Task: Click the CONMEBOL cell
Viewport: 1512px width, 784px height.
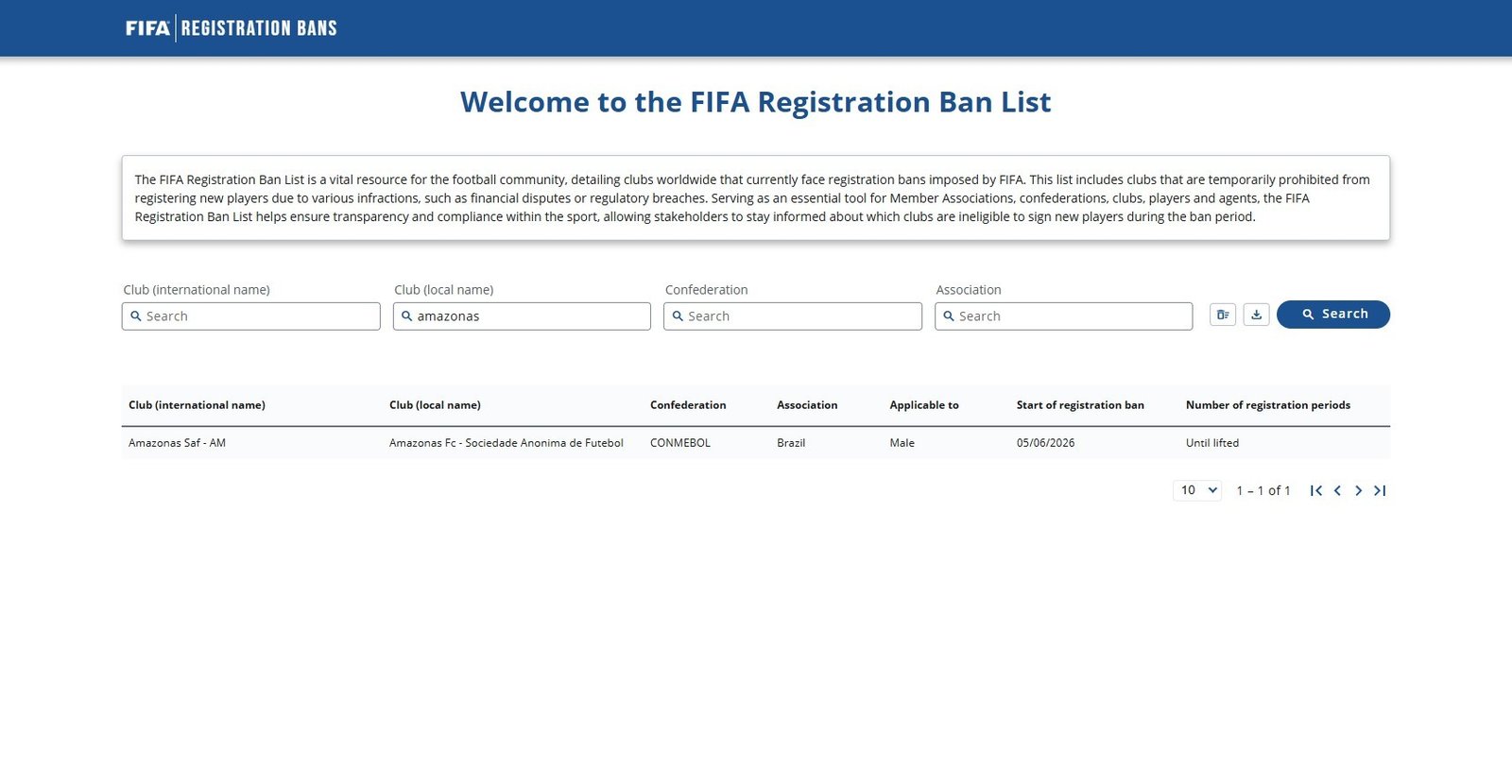Action: 680,443
